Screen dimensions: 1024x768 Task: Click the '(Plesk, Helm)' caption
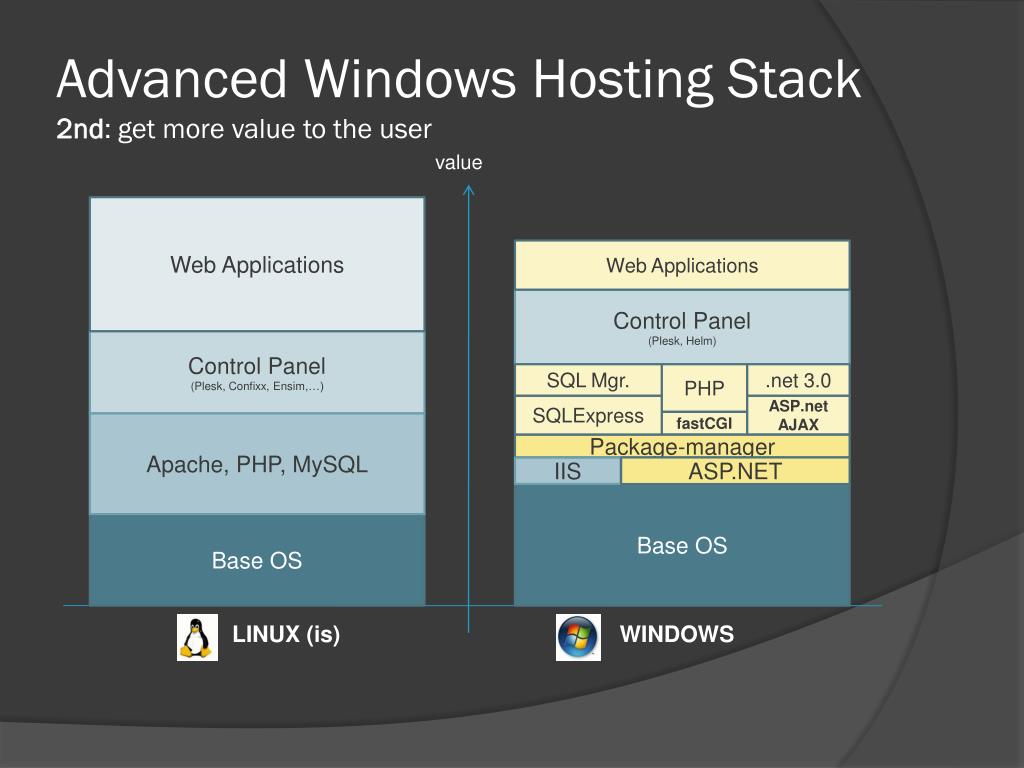(x=682, y=342)
